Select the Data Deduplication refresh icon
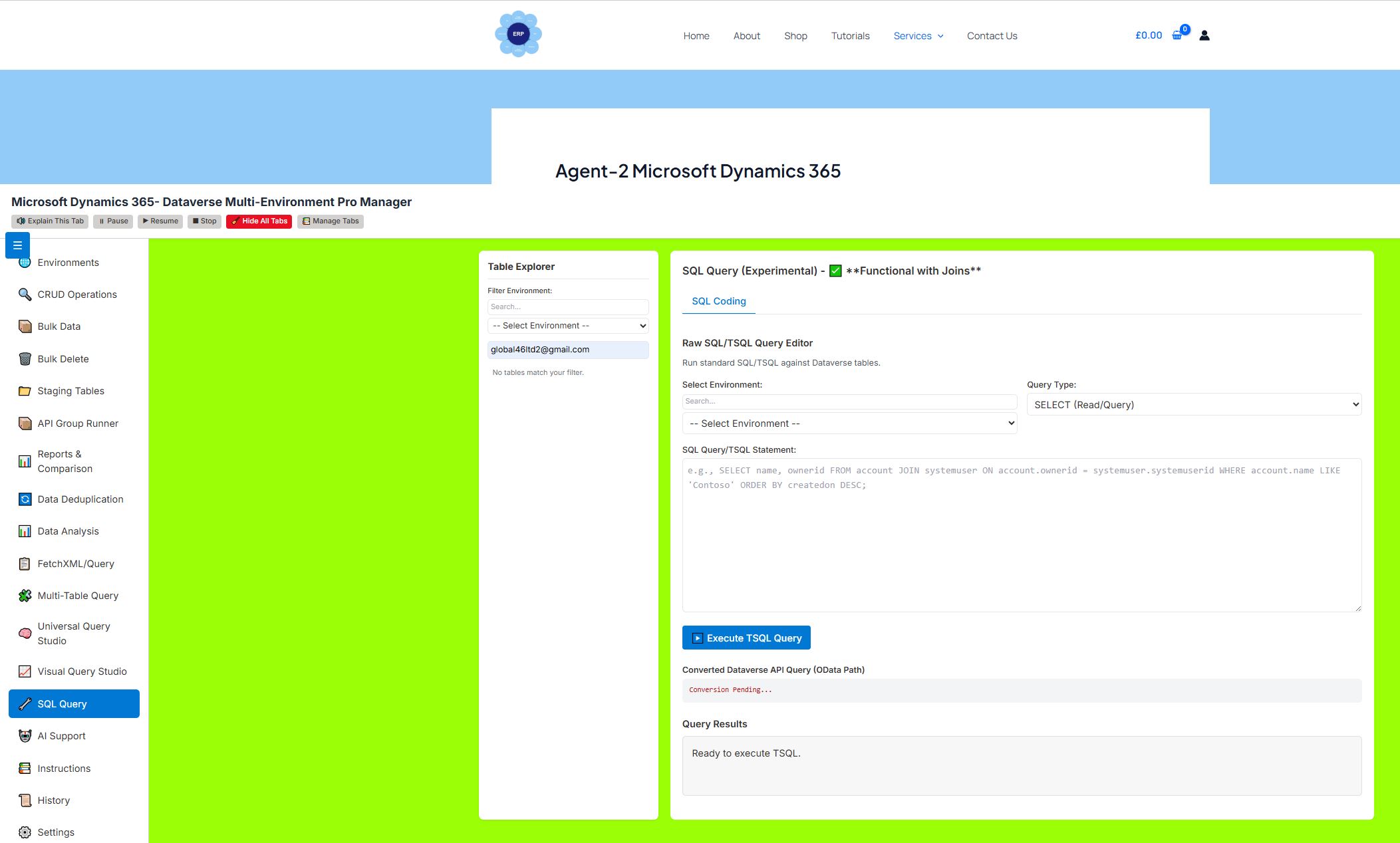1400x843 pixels. coord(24,499)
